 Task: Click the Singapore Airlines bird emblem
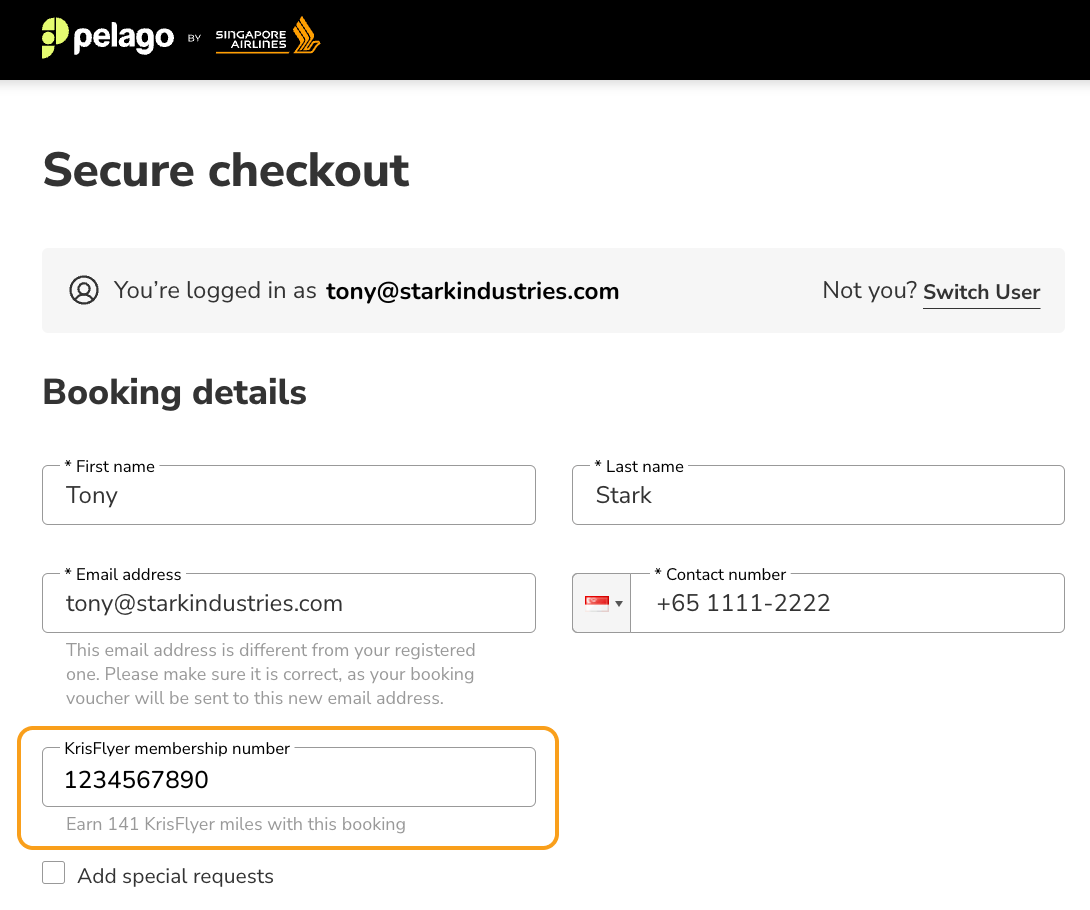[306, 35]
